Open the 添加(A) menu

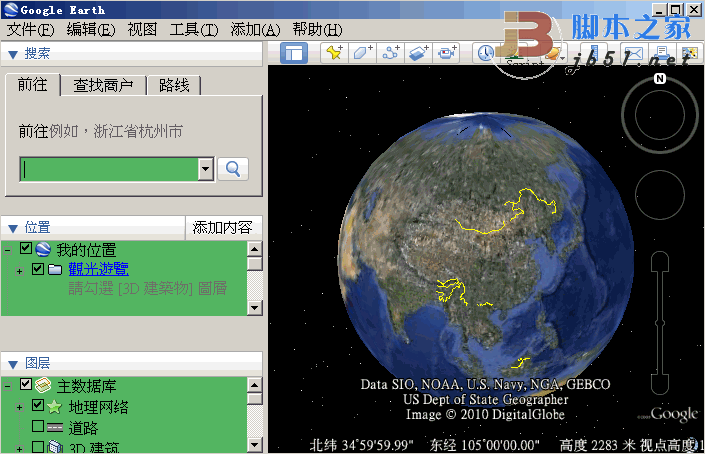click(x=255, y=30)
